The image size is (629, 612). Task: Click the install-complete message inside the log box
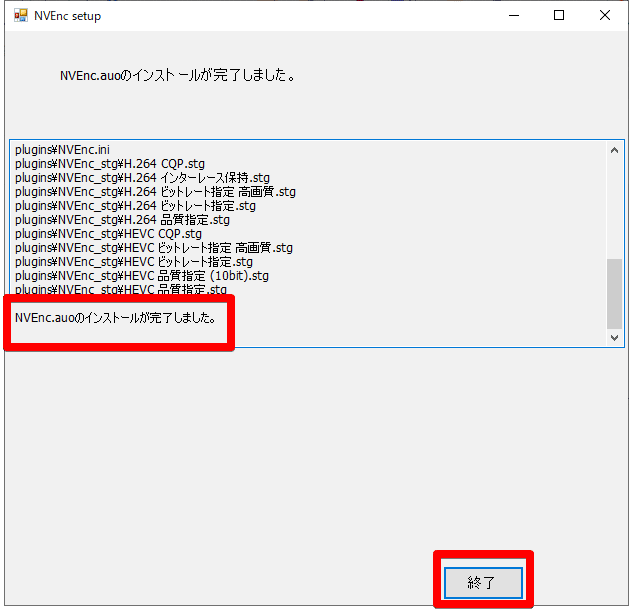tap(116, 318)
